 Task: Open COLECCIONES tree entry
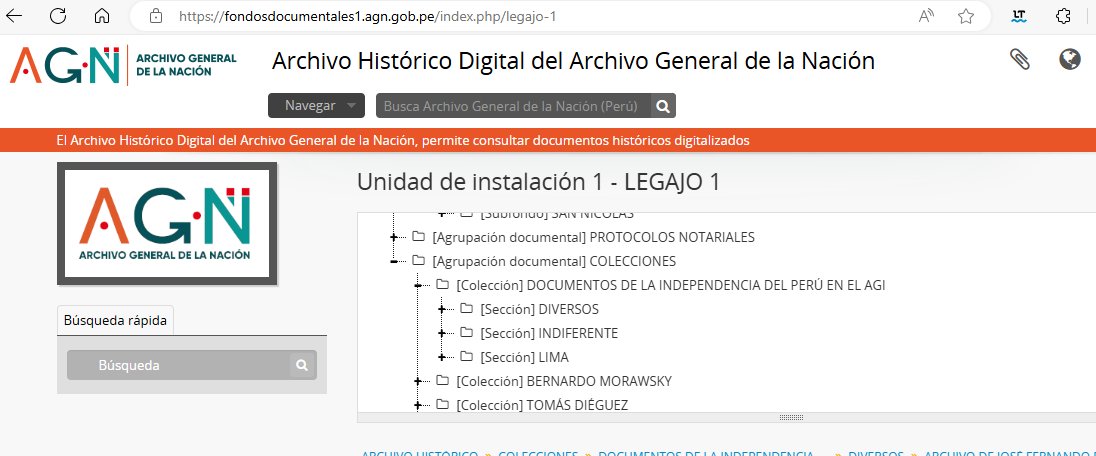[554, 261]
